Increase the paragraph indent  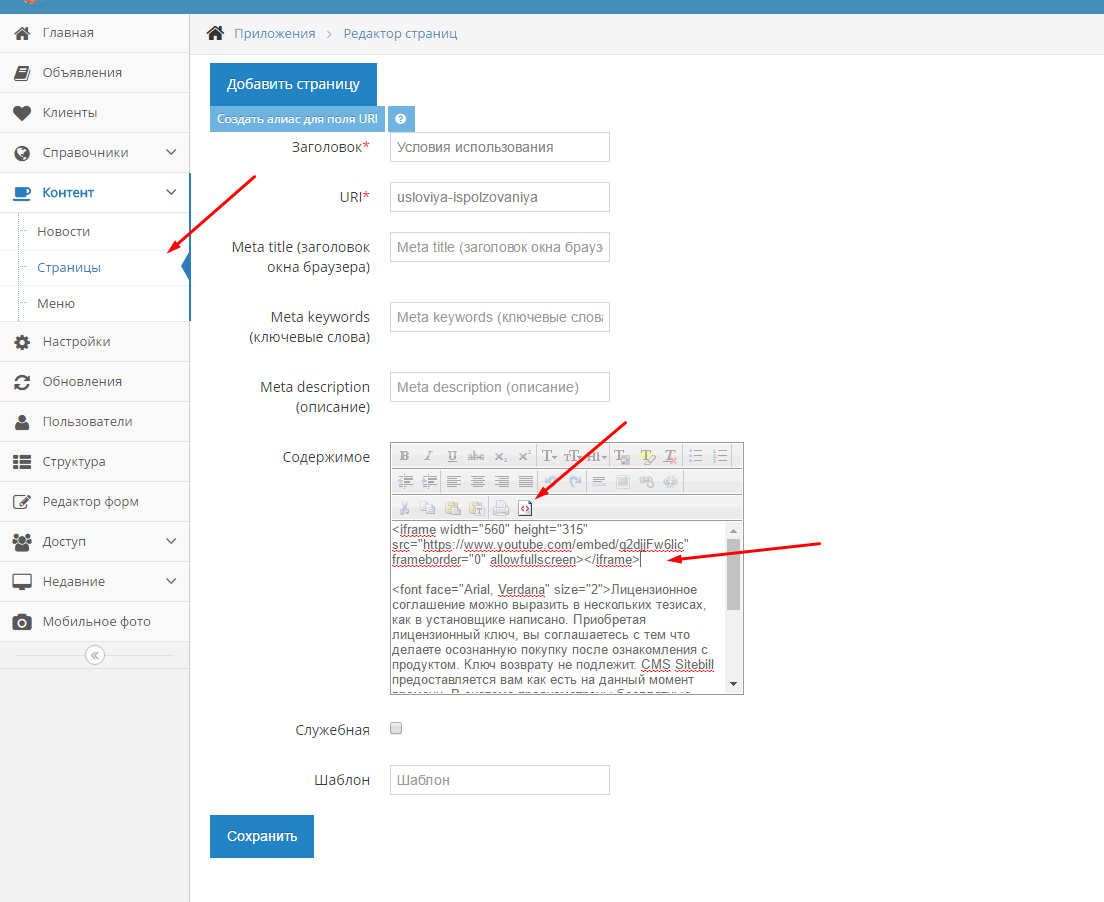[x=429, y=482]
